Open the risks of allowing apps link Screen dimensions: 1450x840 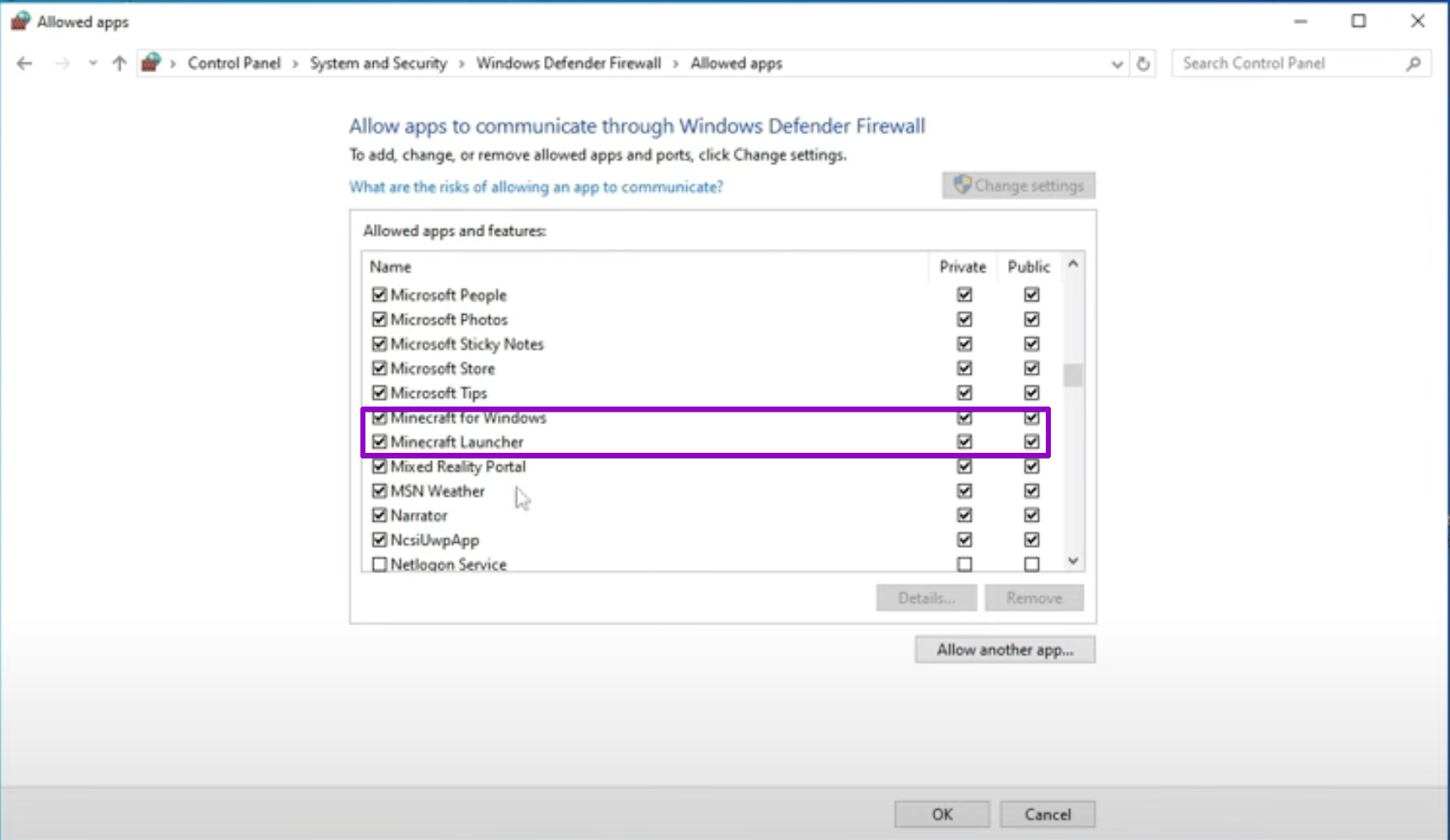click(x=536, y=187)
